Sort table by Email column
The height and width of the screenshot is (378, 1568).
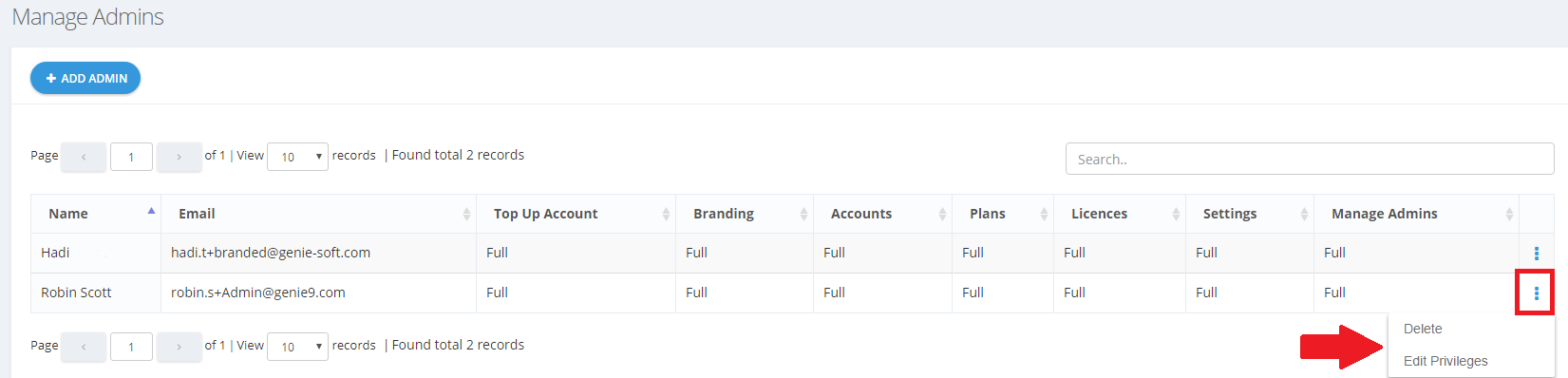318,214
